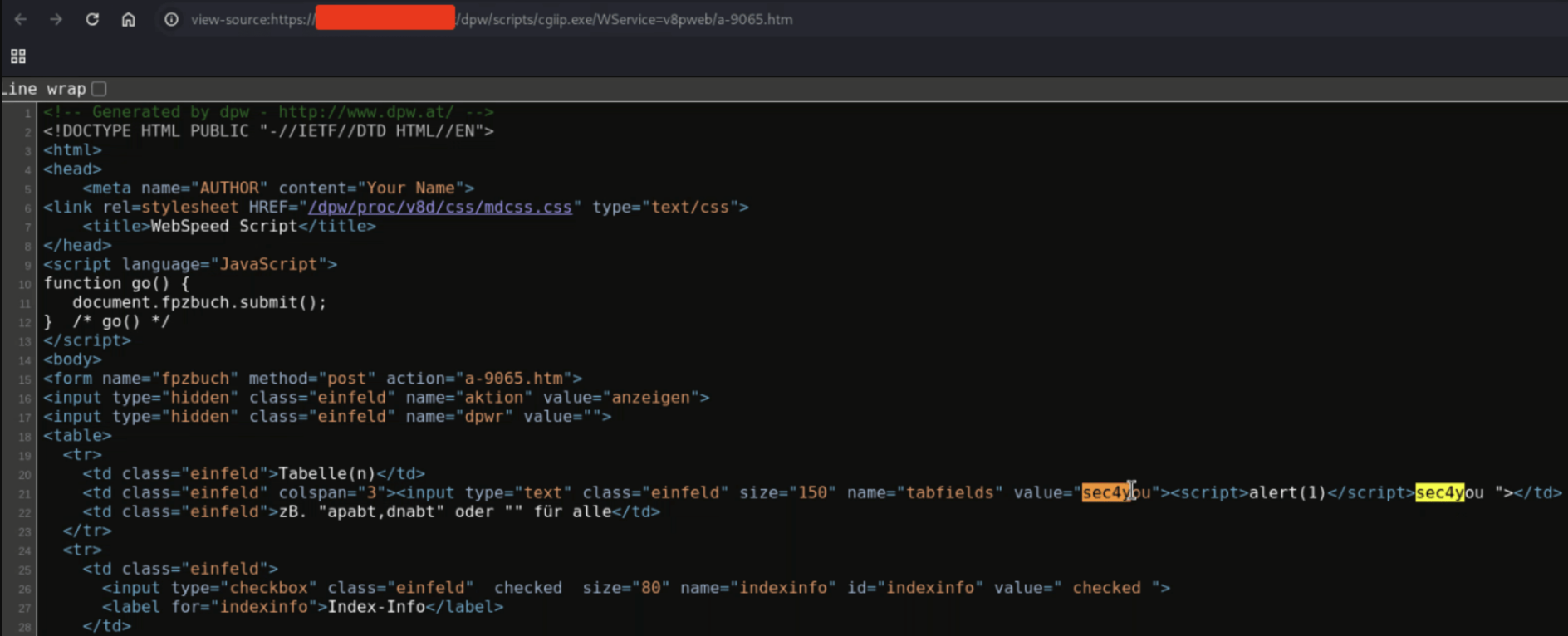1568x636 pixels.
Task: Go back with the browser back arrow
Action: pyautogui.click(x=21, y=19)
